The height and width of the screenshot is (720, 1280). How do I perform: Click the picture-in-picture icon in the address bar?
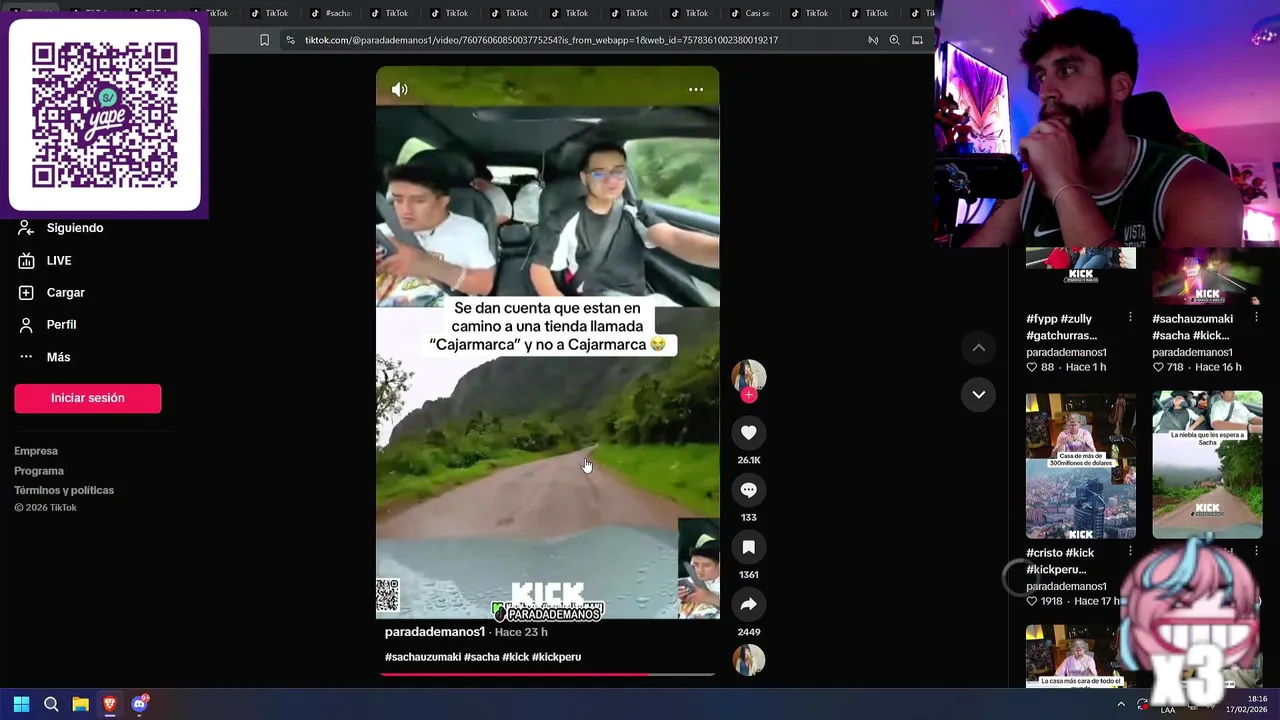[917, 40]
